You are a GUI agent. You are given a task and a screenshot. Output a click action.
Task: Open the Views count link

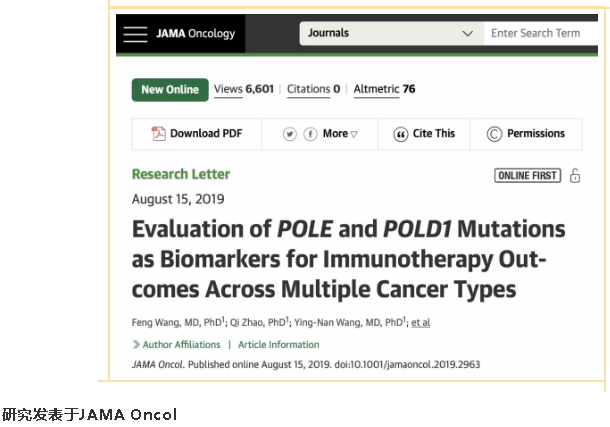(x=244, y=89)
